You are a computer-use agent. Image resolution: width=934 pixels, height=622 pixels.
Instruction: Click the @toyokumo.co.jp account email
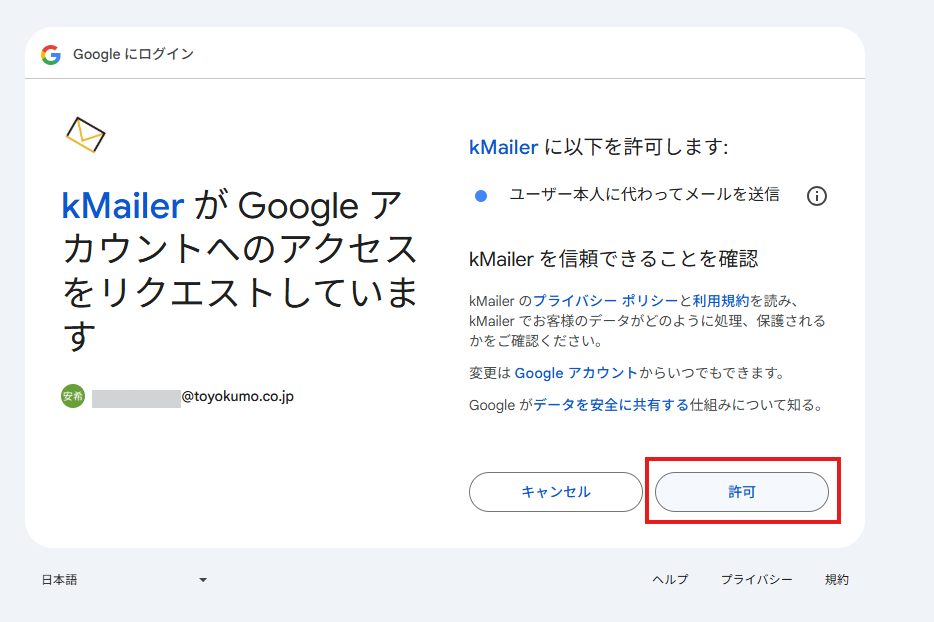[237, 396]
